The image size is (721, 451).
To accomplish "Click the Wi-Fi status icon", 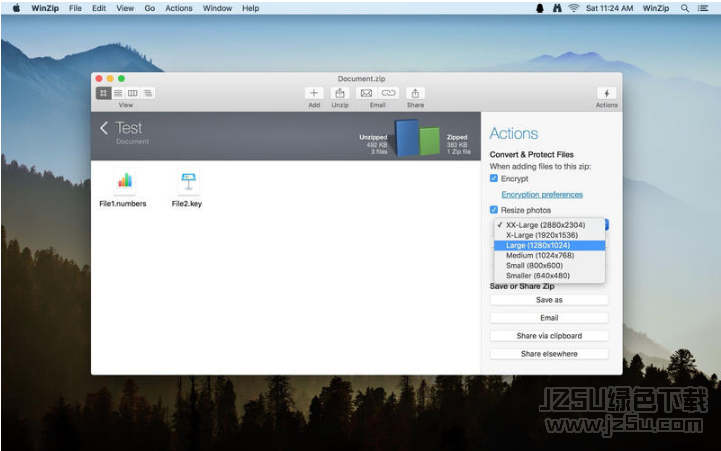I will pos(573,8).
